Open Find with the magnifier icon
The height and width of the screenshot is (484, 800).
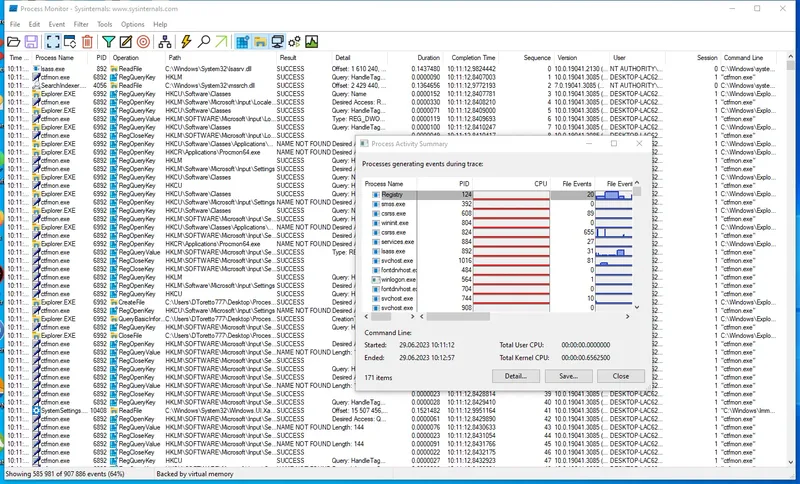pyautogui.click(x=204, y=42)
